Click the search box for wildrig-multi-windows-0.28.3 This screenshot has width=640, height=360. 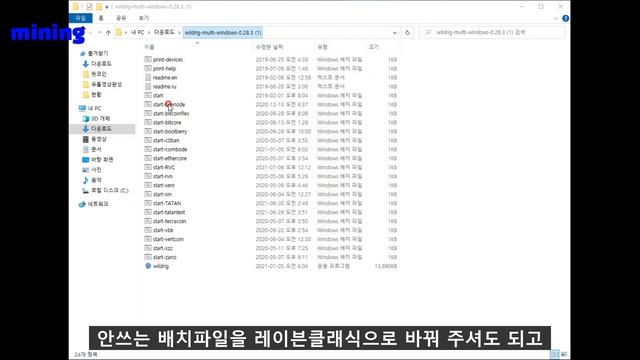pos(492,32)
